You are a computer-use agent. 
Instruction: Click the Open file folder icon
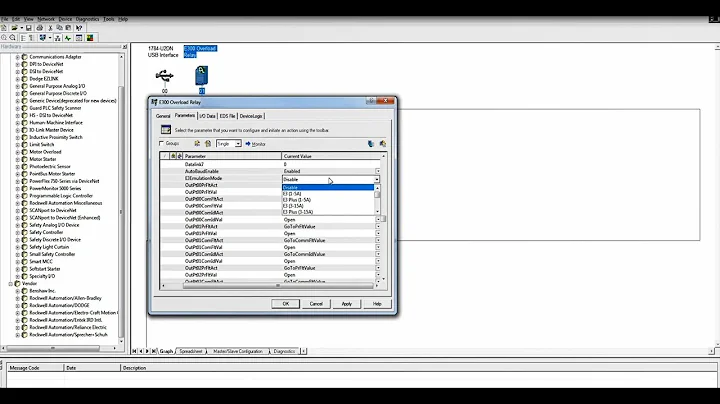click(14, 28)
